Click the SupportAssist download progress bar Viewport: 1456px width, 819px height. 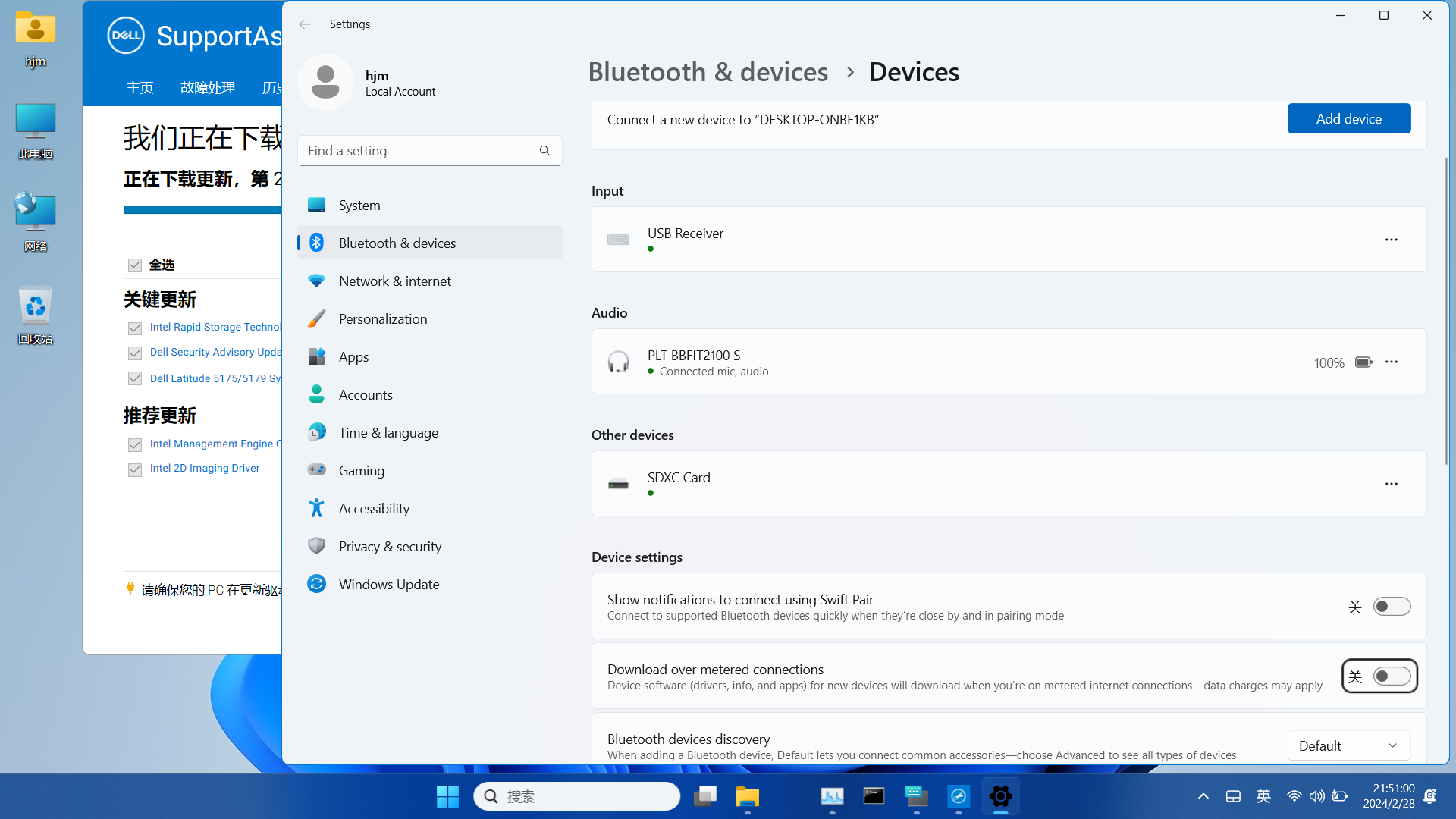(x=202, y=210)
